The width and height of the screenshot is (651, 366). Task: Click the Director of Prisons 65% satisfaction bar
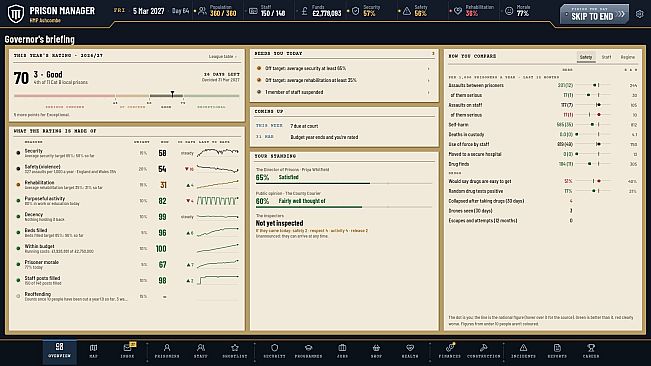pos(344,183)
